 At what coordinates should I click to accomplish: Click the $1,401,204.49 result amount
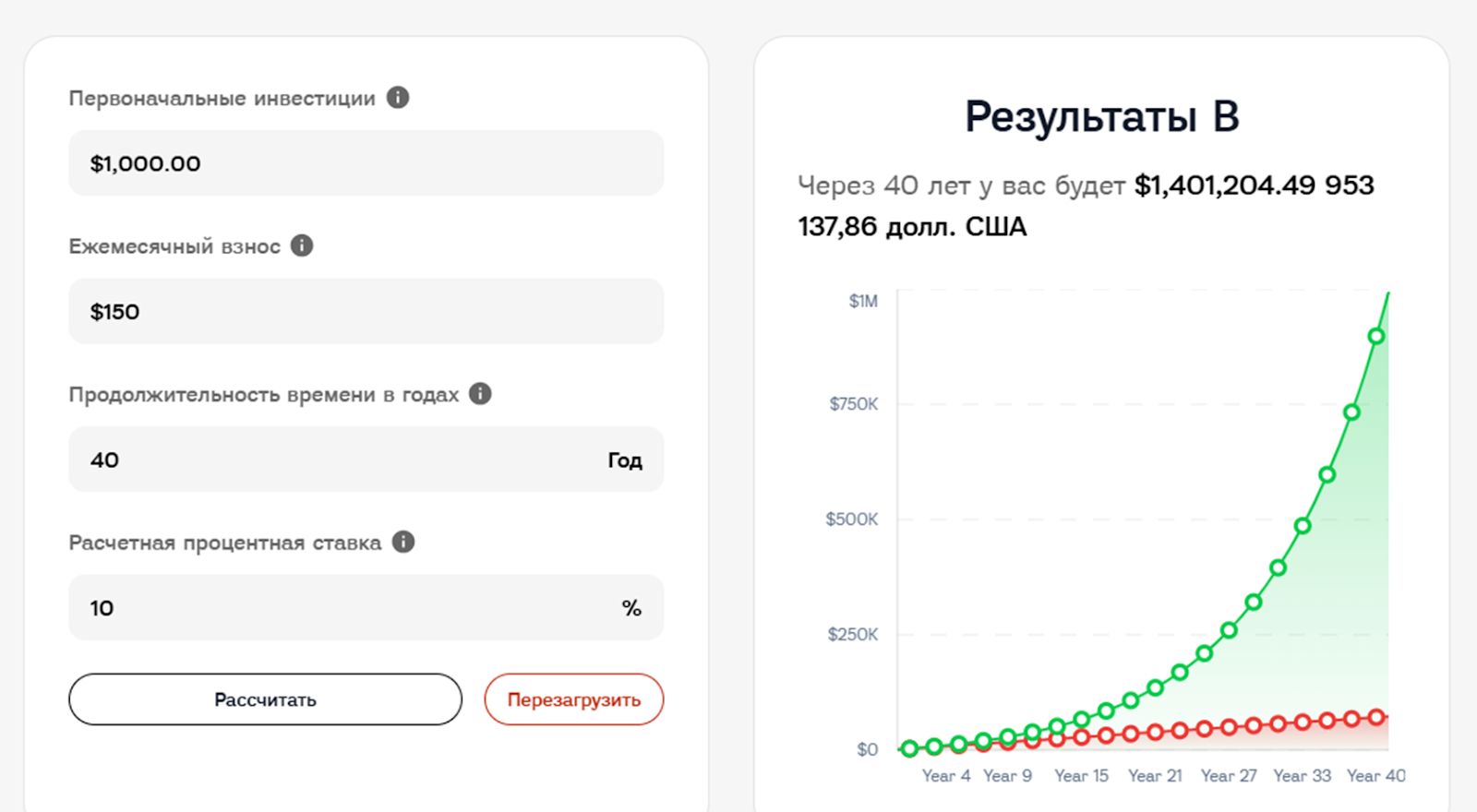point(1224,185)
